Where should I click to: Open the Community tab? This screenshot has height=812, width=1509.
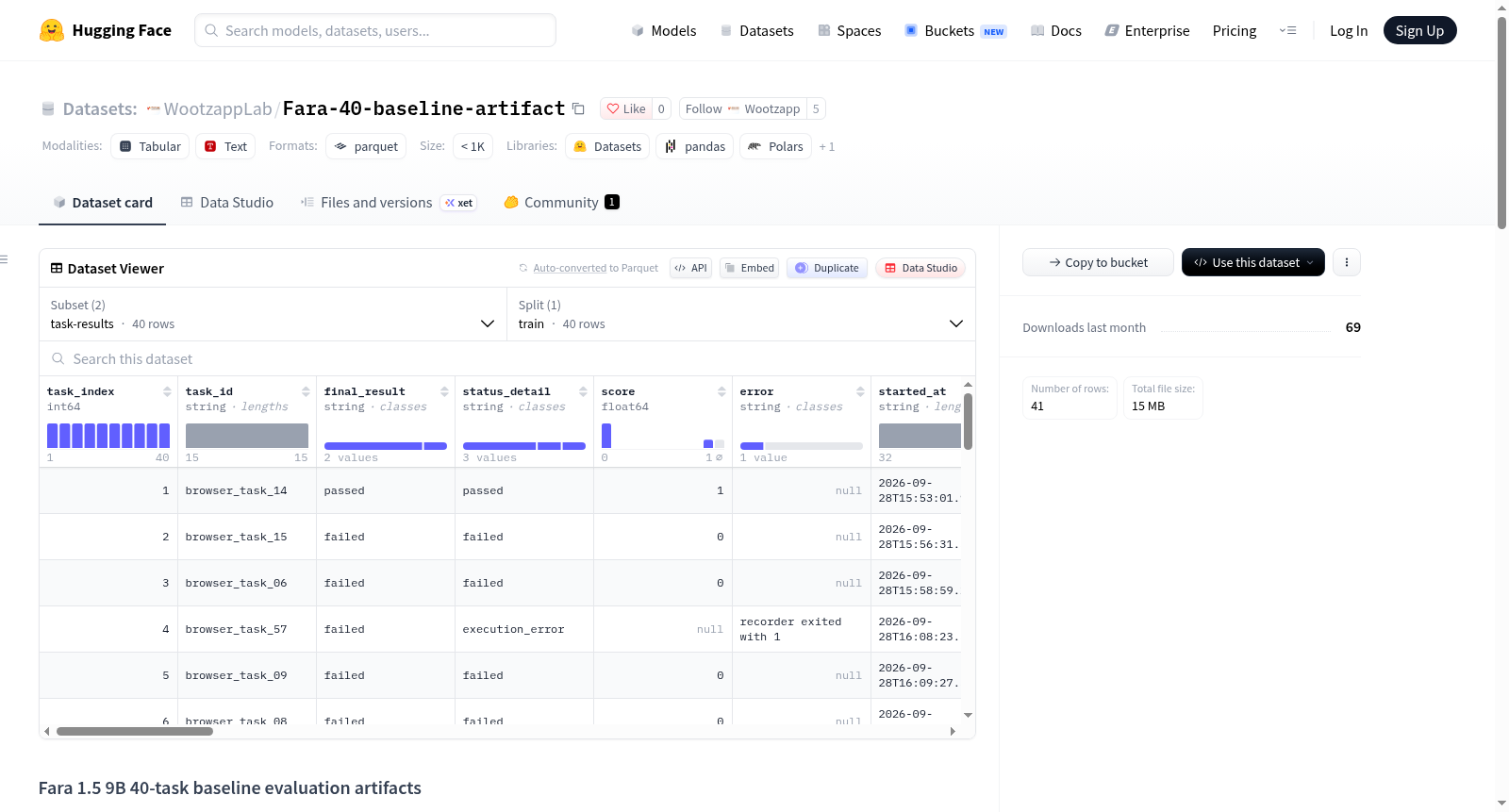562,202
